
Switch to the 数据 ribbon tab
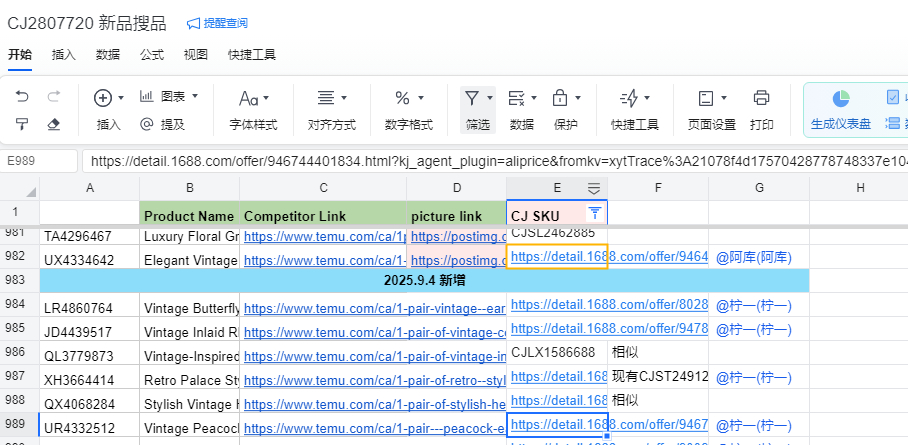[x=108, y=55]
